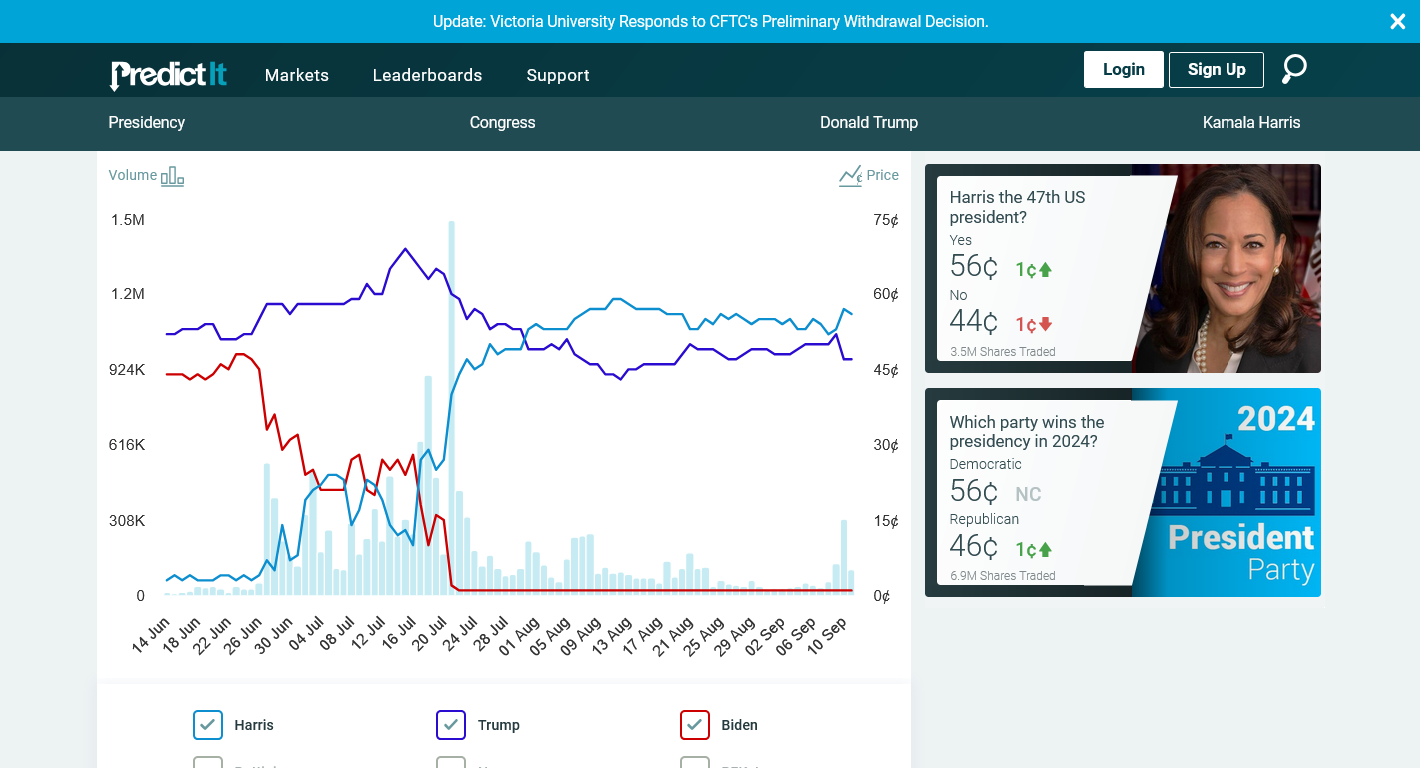Click Harris No 44¢ price
Screen dimensions: 1420x768
pyautogui.click(x=974, y=321)
